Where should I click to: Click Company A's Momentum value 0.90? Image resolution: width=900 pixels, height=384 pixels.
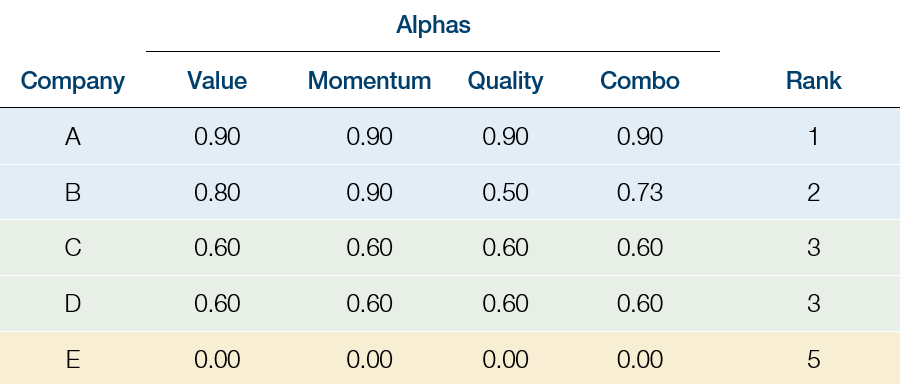click(369, 137)
